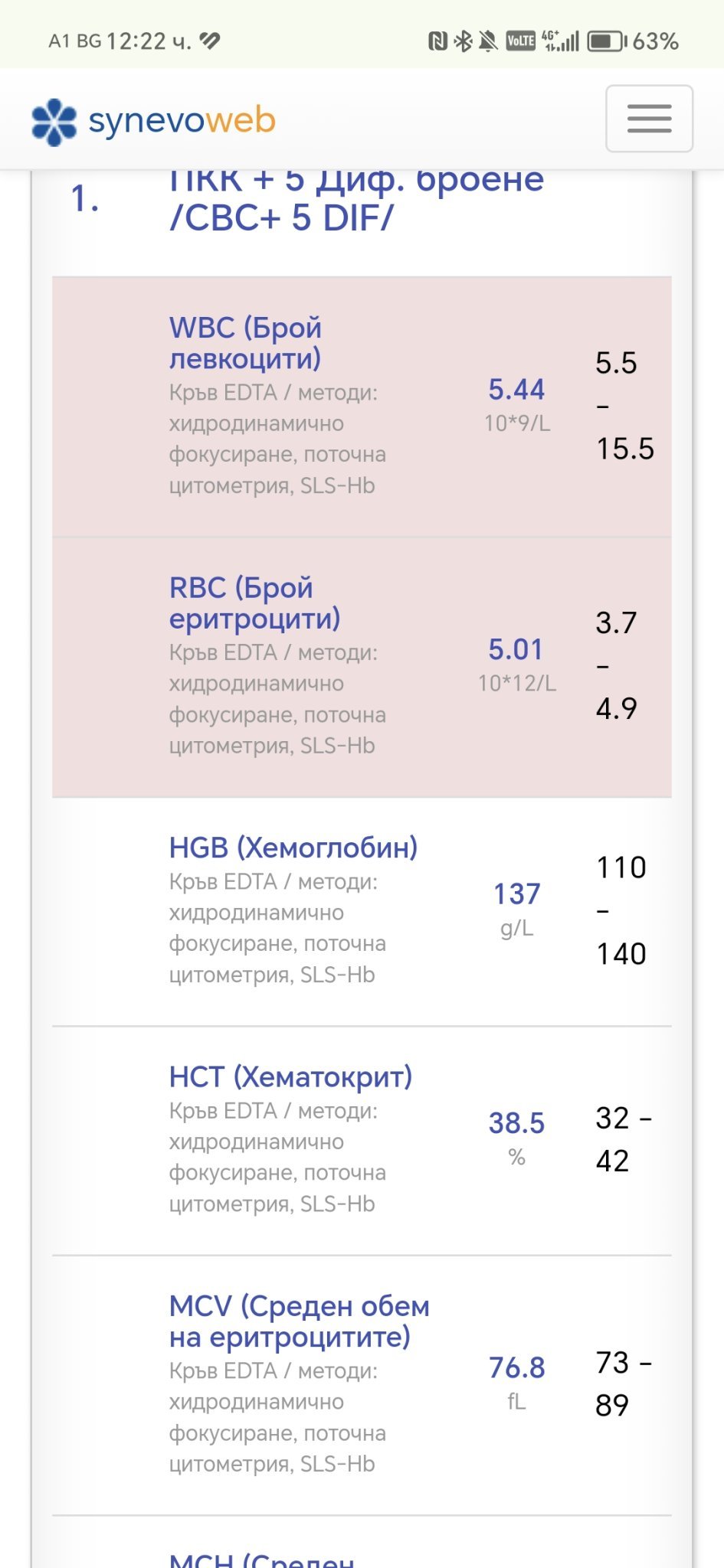Tap the VoLTE indicator icon
The height and width of the screenshot is (1568, 724).
521,41
